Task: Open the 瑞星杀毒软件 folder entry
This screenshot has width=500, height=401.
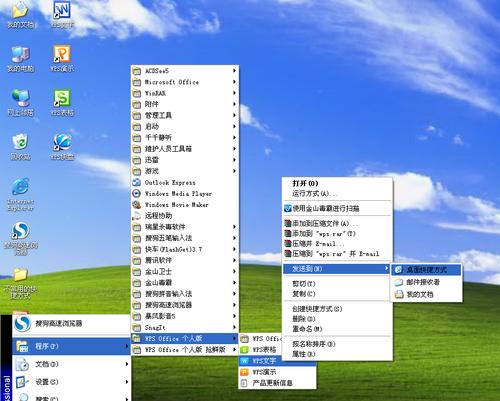Action: tap(185, 227)
